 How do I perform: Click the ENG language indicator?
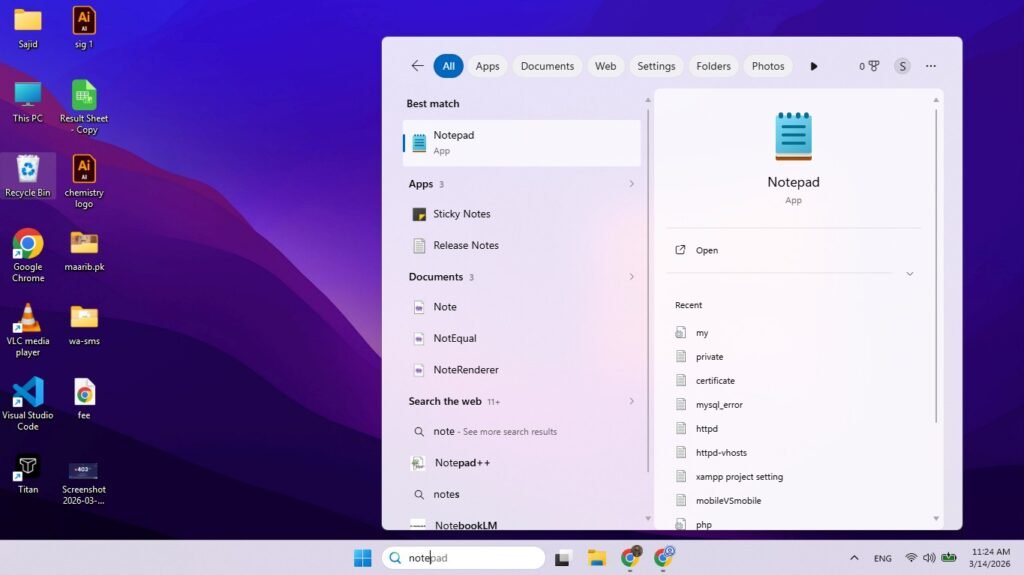(882, 558)
